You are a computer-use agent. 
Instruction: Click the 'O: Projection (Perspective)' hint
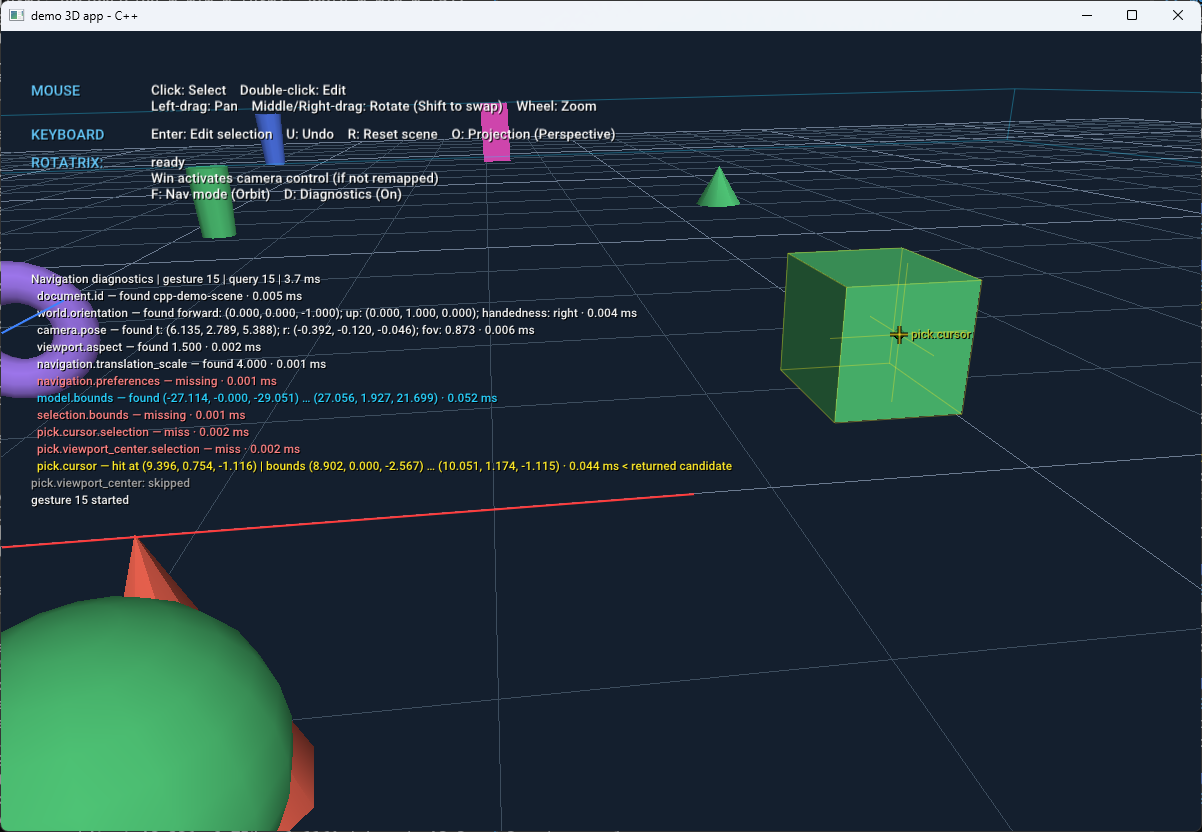click(533, 134)
